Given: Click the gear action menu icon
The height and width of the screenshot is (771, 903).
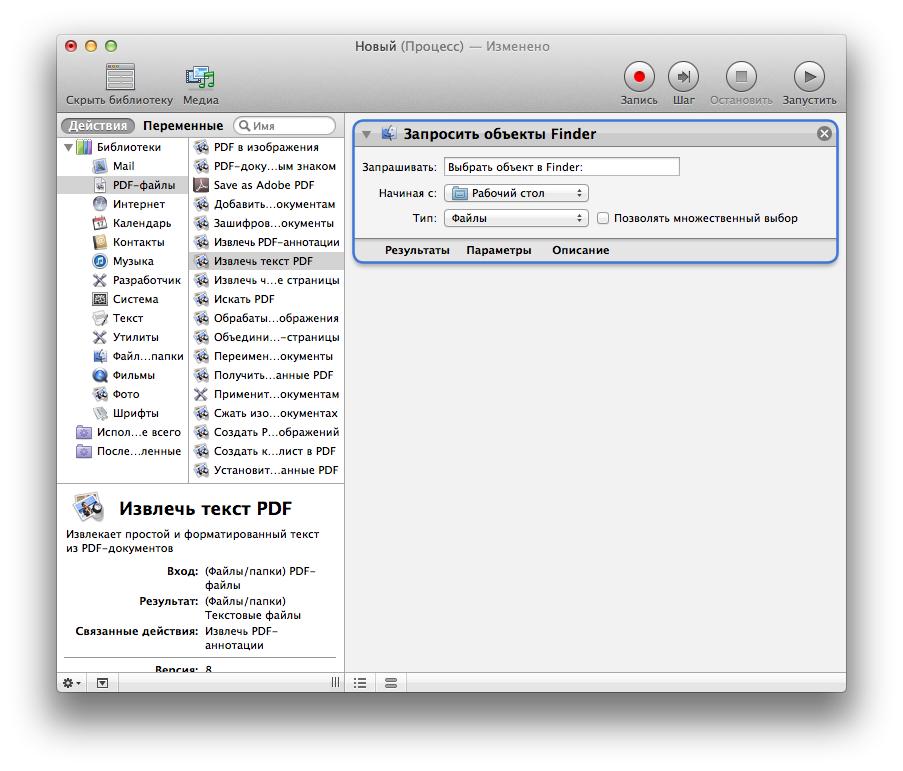Looking at the screenshot, I should point(72,682).
